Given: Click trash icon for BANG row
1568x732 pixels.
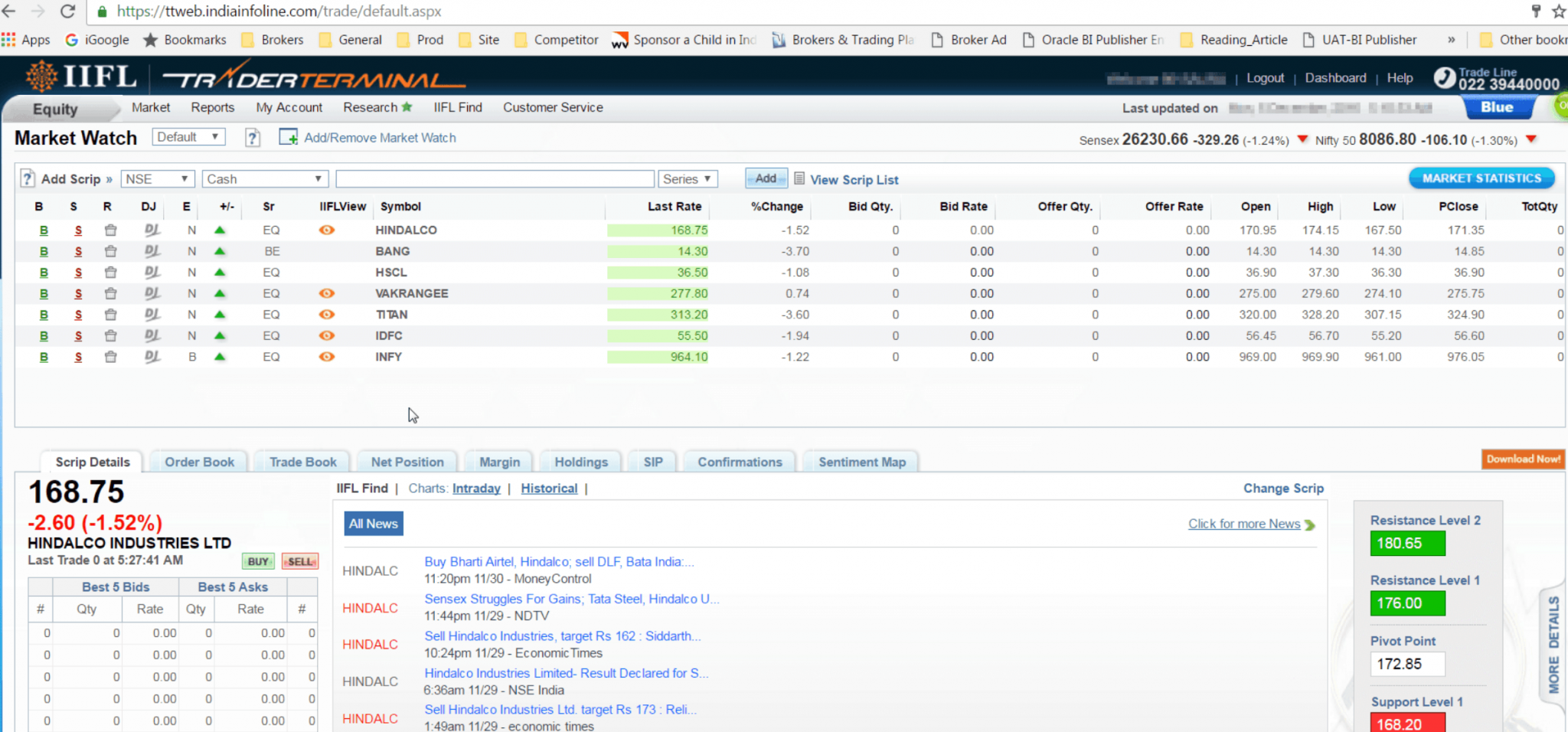Looking at the screenshot, I should (x=110, y=251).
